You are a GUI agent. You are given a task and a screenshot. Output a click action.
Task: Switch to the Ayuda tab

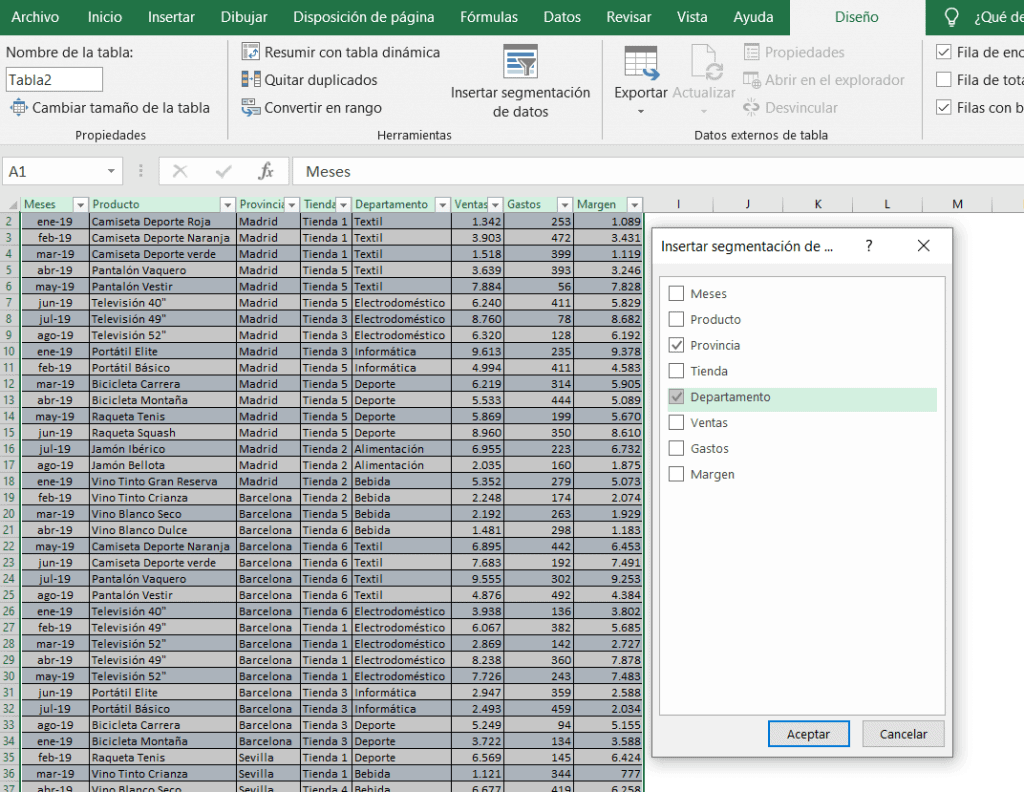pos(753,17)
